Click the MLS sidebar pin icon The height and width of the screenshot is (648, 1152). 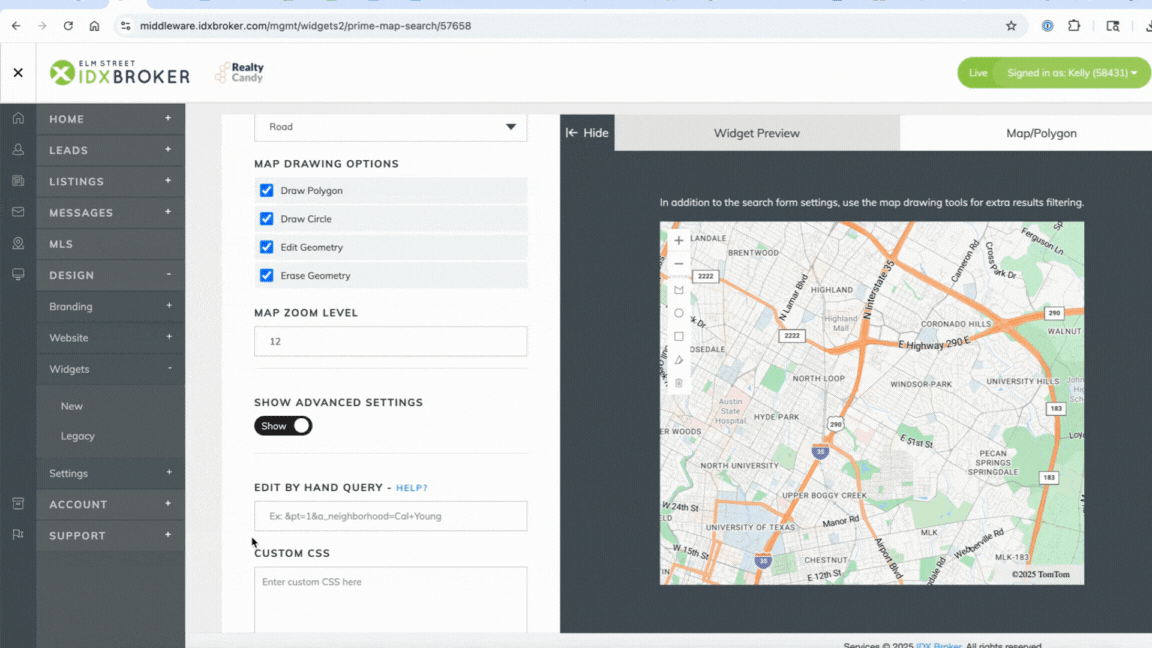[18, 243]
